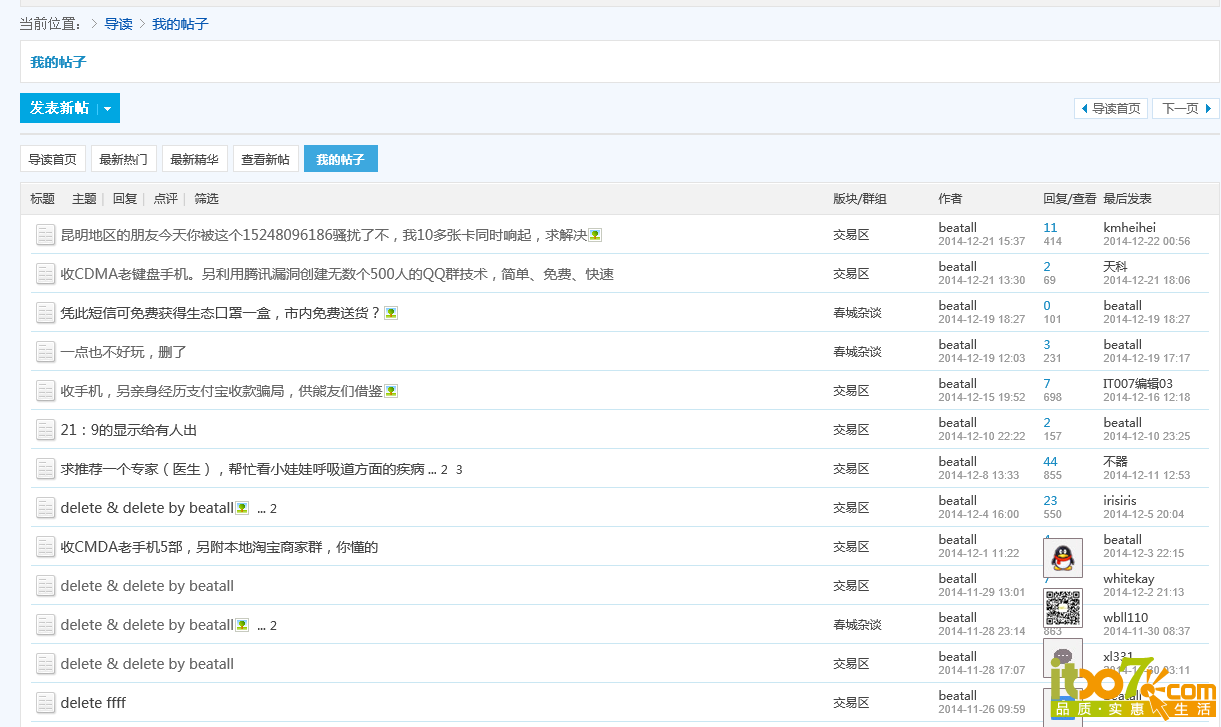The image size is (1221, 727).
Task: Click last poster IT007编辑03
Action: pos(1138,384)
